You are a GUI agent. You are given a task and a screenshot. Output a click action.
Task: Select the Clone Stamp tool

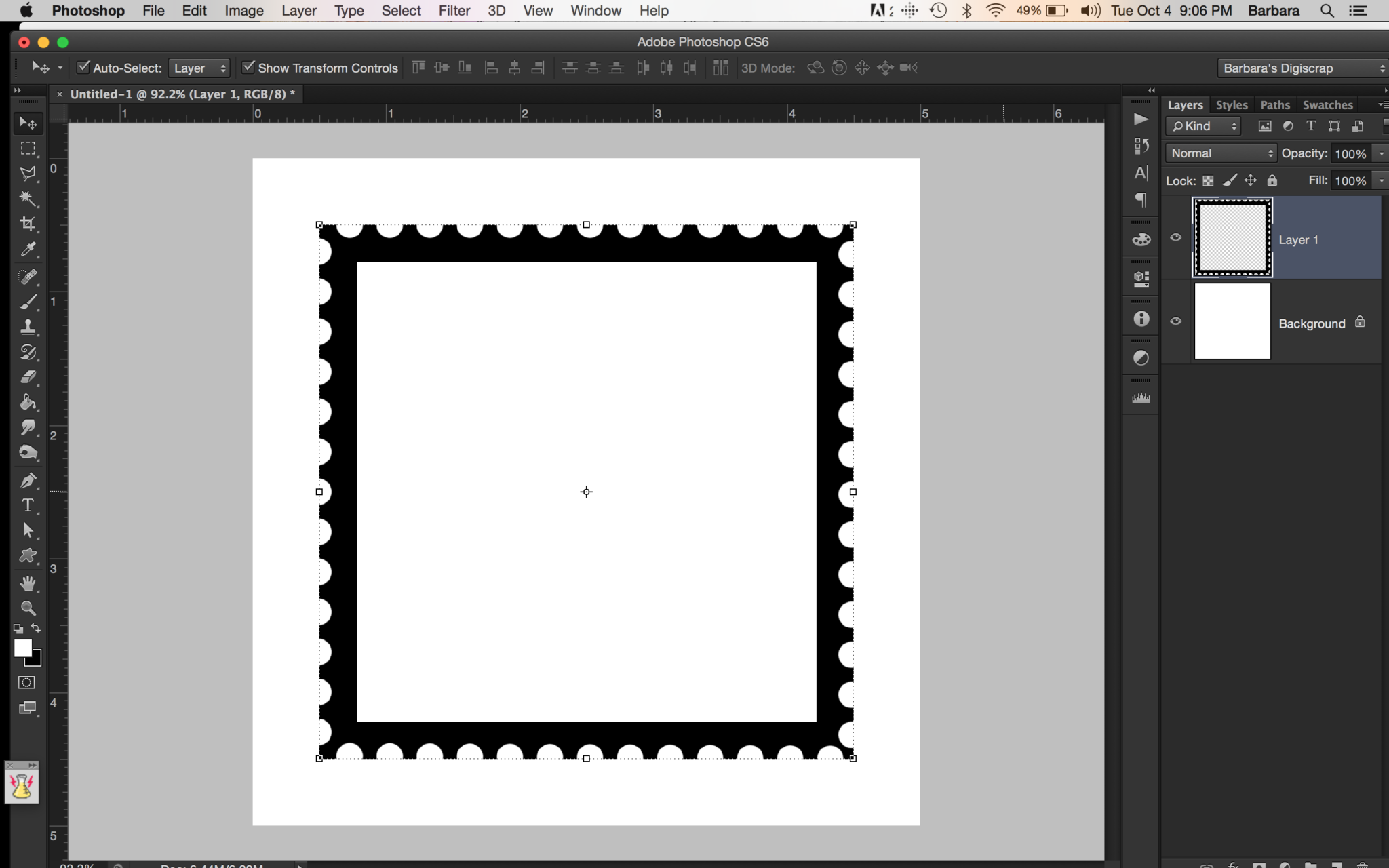27,327
